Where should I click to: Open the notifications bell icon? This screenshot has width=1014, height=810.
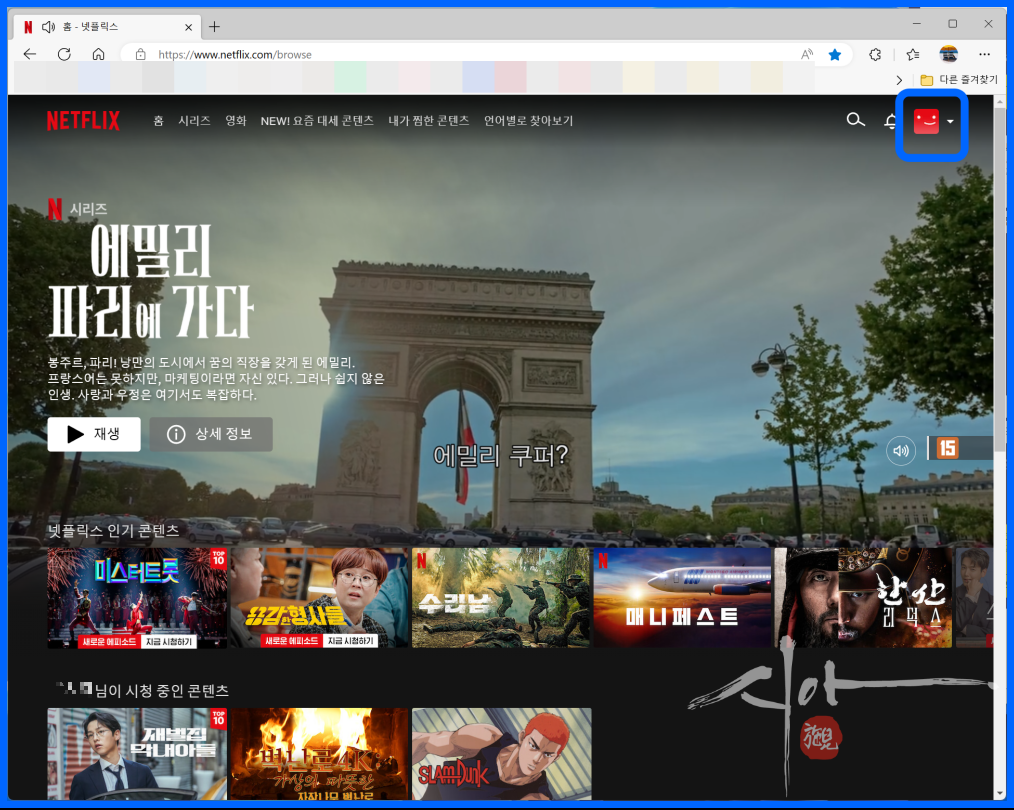890,121
